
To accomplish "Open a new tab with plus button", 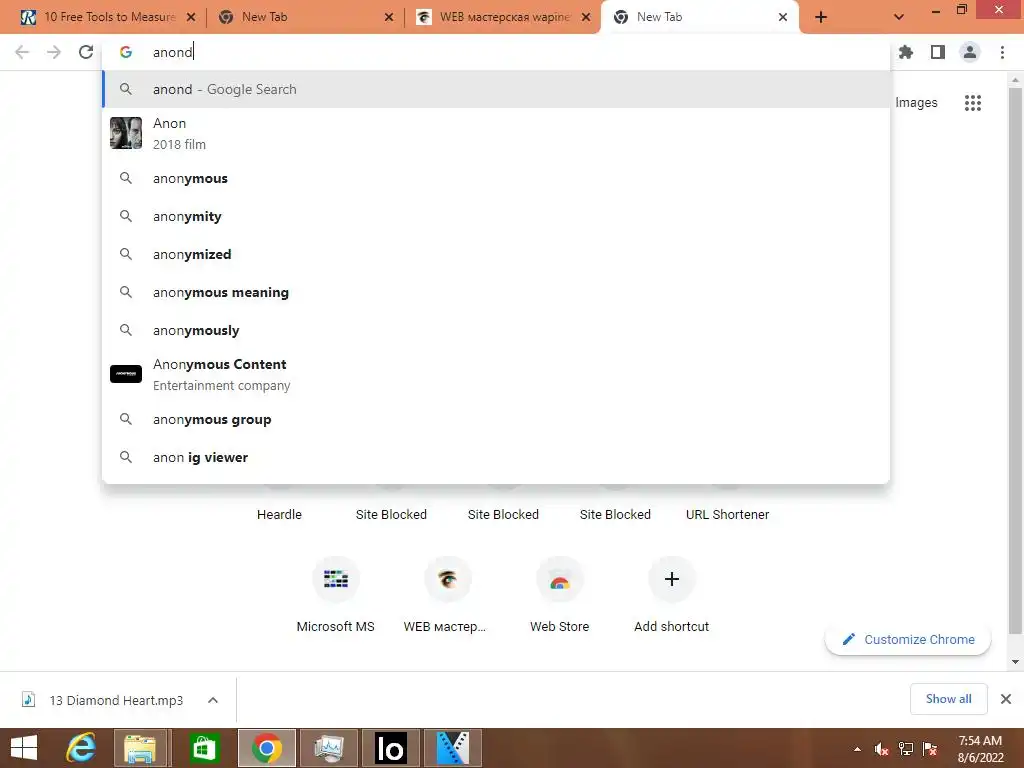I will point(821,18).
